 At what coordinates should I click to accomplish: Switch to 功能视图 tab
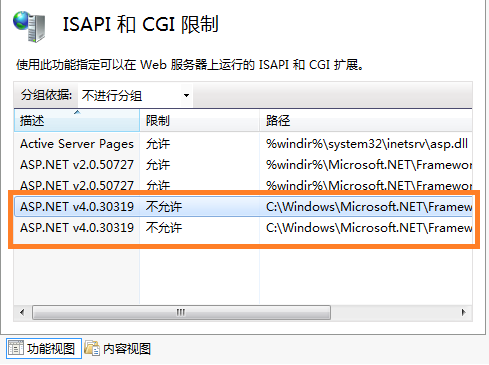click(44, 349)
